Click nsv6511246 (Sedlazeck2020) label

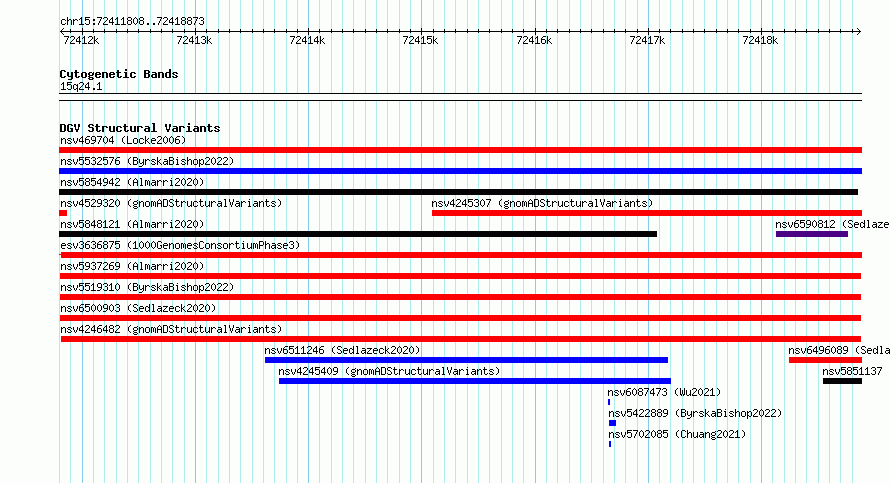tap(342, 350)
